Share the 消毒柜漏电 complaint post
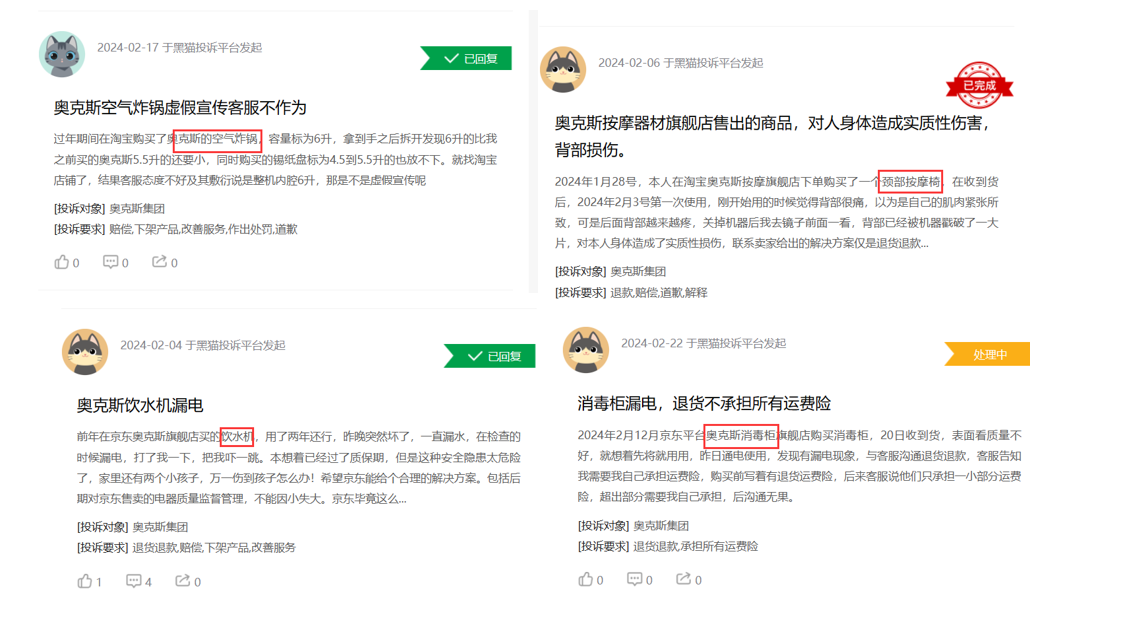Viewport: 1126px width, 617px height. click(688, 579)
